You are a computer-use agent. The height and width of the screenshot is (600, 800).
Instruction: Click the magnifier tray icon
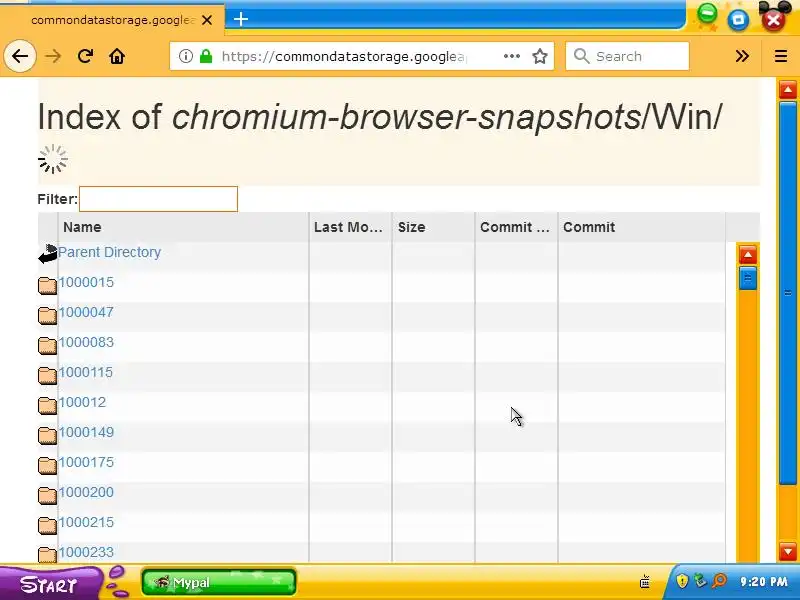[x=719, y=581]
